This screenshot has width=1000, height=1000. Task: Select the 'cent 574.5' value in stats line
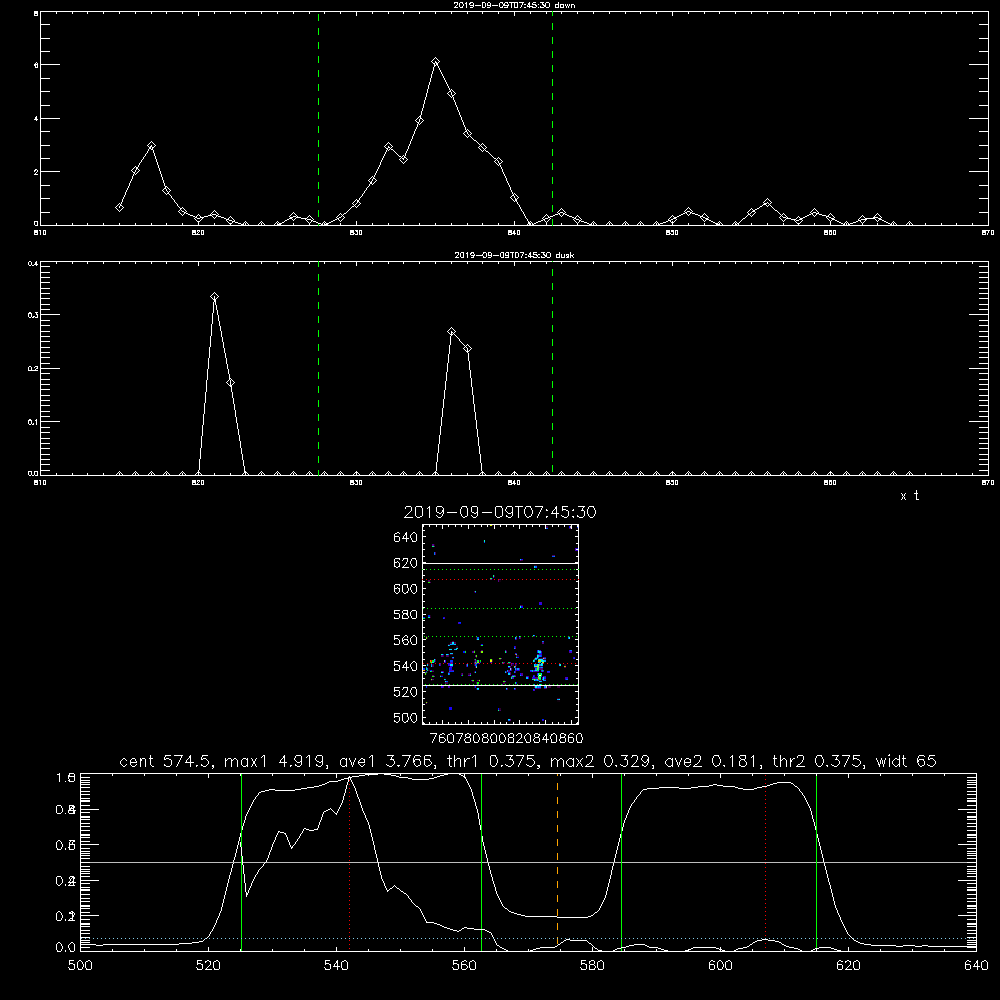[166, 761]
